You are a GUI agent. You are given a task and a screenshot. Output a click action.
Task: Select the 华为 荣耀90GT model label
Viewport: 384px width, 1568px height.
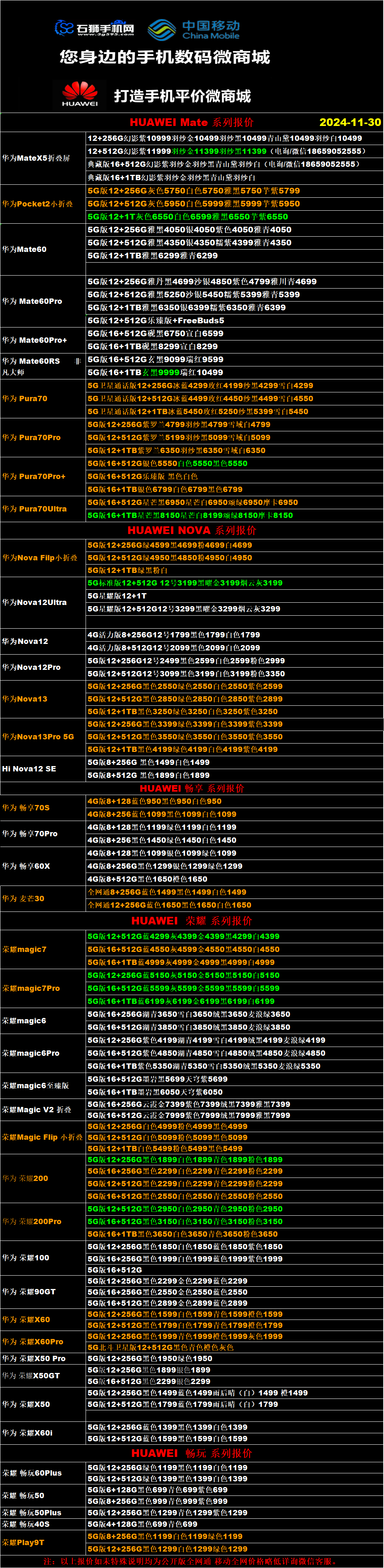[x=29, y=1292]
